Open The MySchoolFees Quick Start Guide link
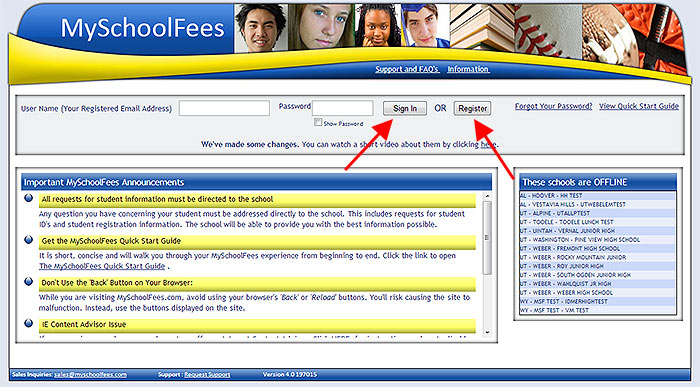The image size is (700, 387). 102,266
